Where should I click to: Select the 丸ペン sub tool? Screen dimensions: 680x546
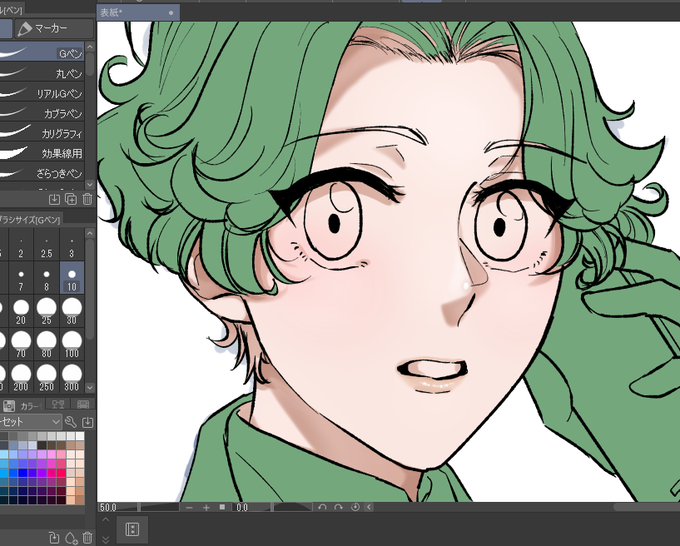point(42,73)
